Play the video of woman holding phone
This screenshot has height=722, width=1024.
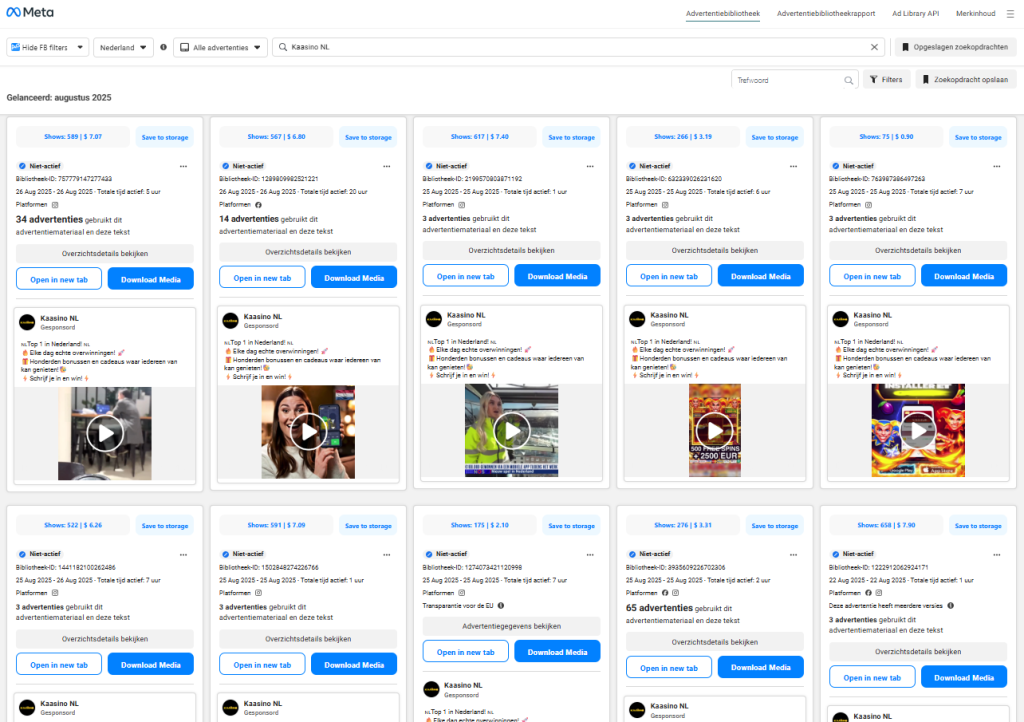click(308, 432)
